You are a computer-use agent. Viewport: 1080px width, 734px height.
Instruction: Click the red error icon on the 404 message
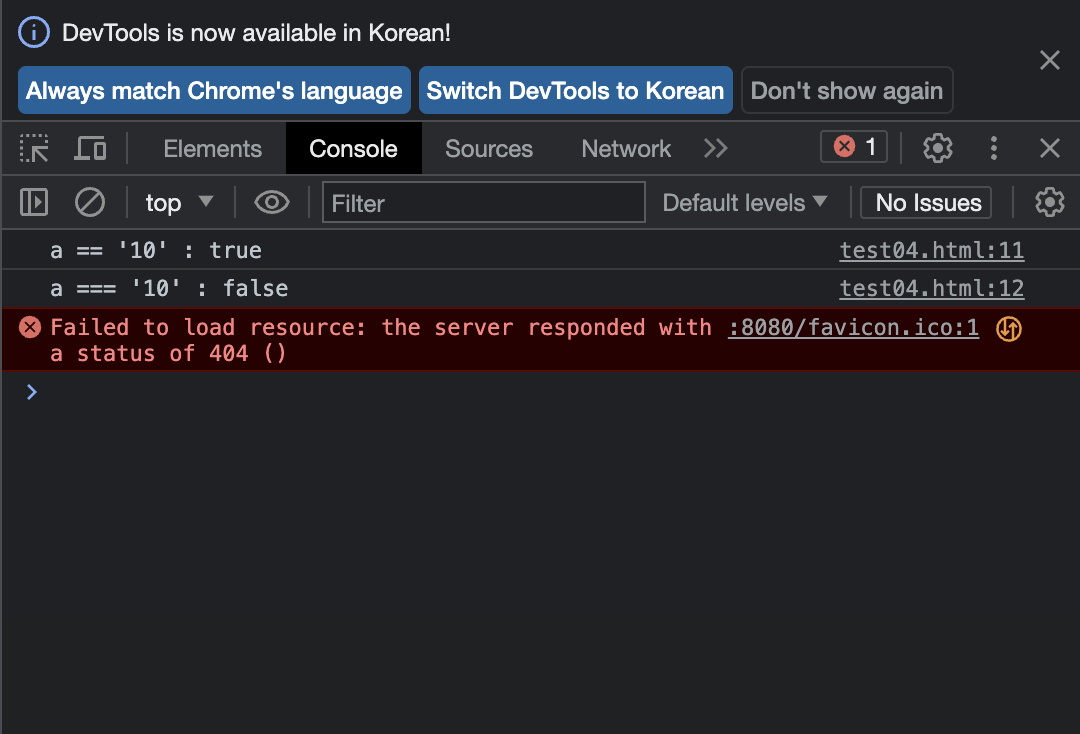(30, 327)
